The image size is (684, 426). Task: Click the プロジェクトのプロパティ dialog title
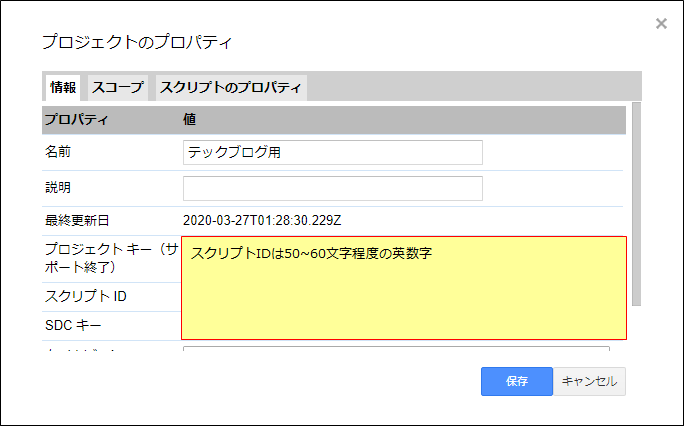coord(137,42)
